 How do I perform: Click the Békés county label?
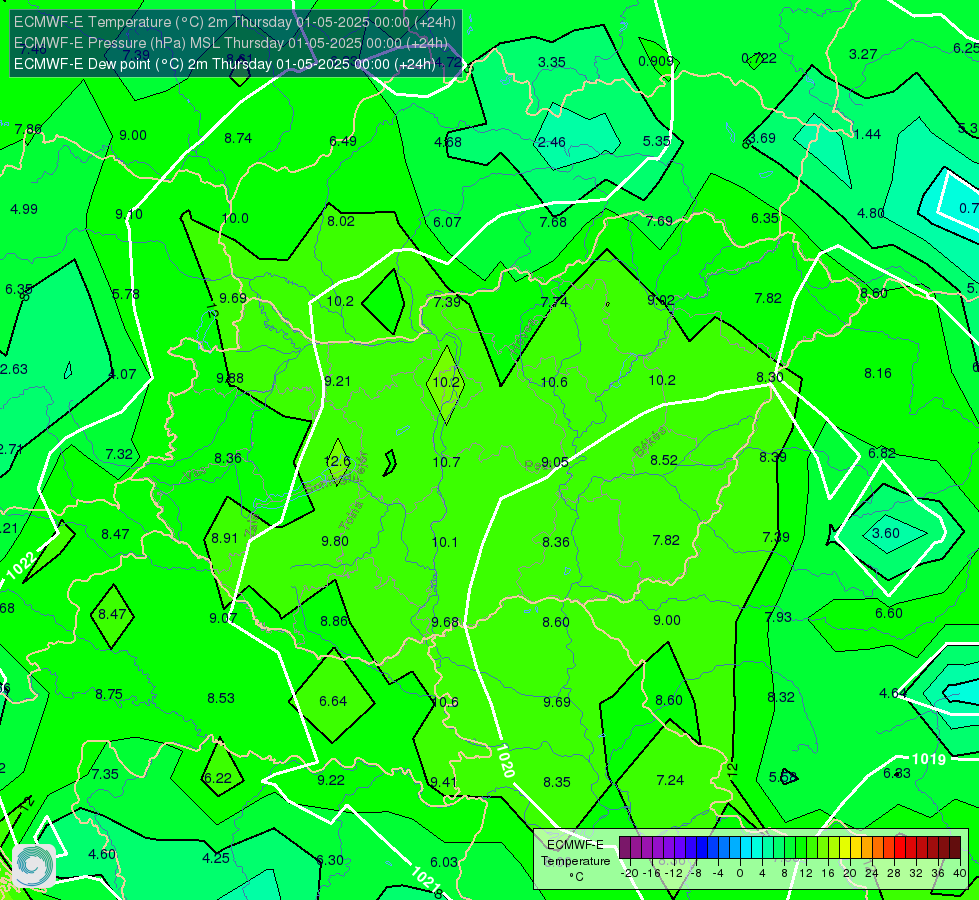649,442
